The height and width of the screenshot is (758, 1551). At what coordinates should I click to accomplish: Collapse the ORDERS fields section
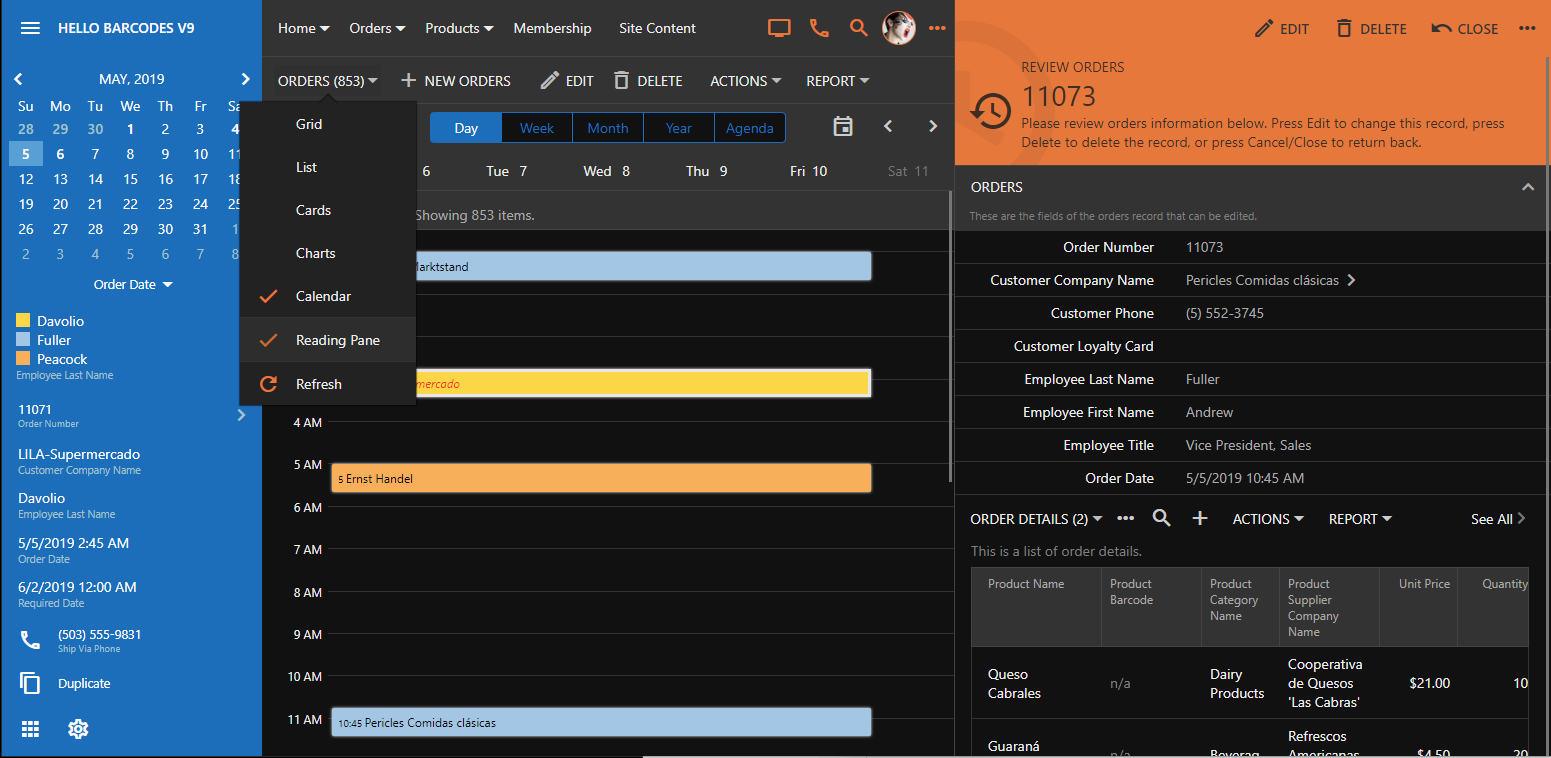[x=1528, y=186]
